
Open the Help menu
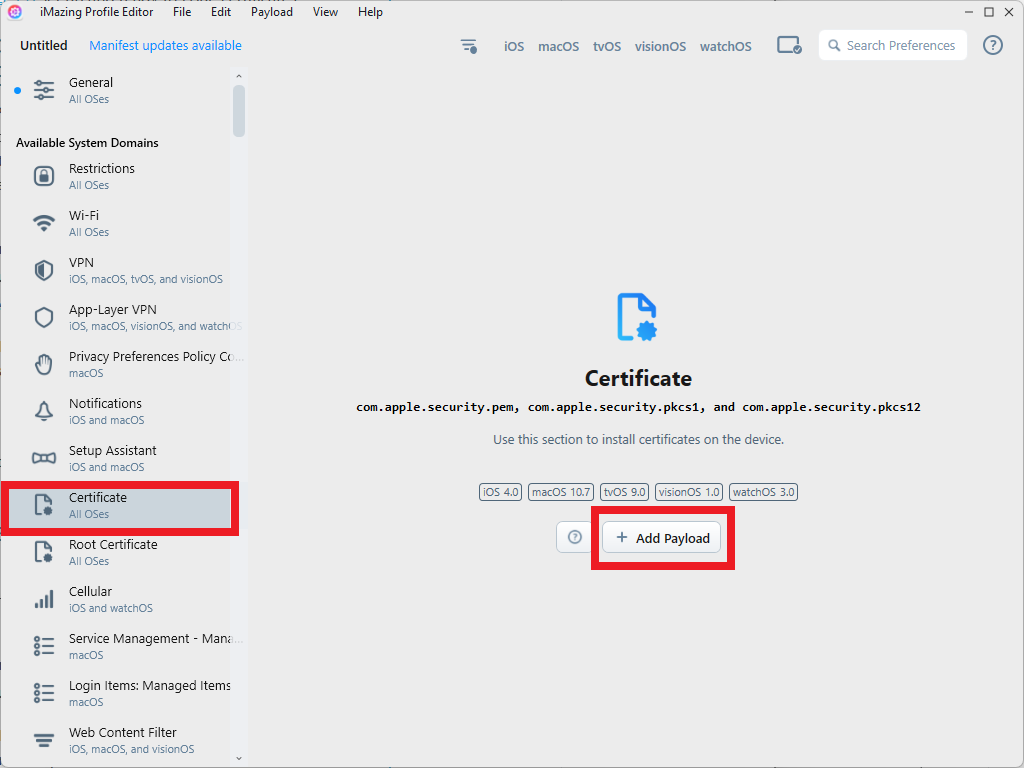coord(370,12)
